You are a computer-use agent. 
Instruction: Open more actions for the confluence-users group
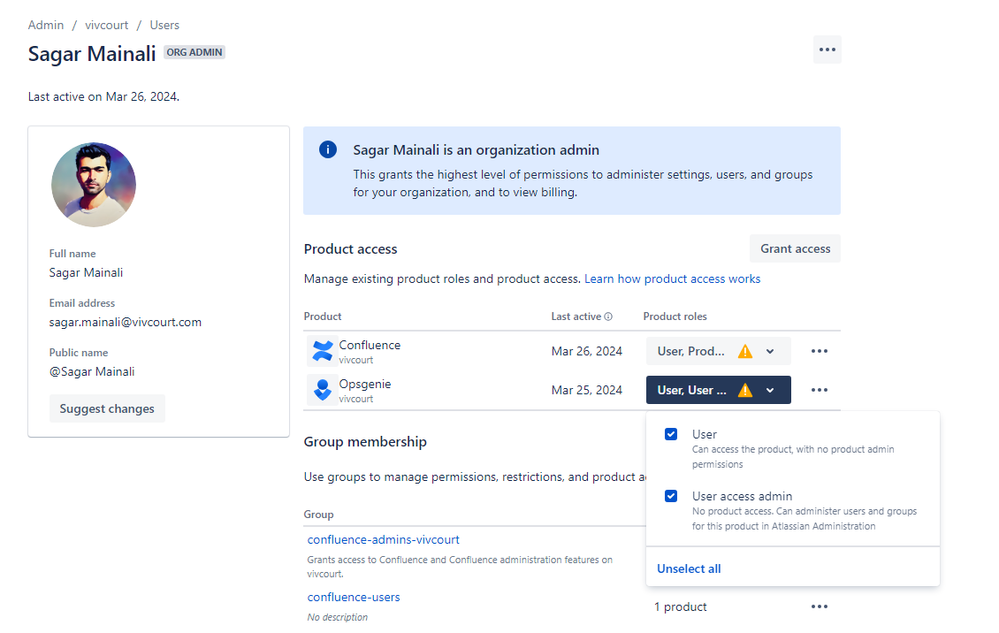pos(819,606)
